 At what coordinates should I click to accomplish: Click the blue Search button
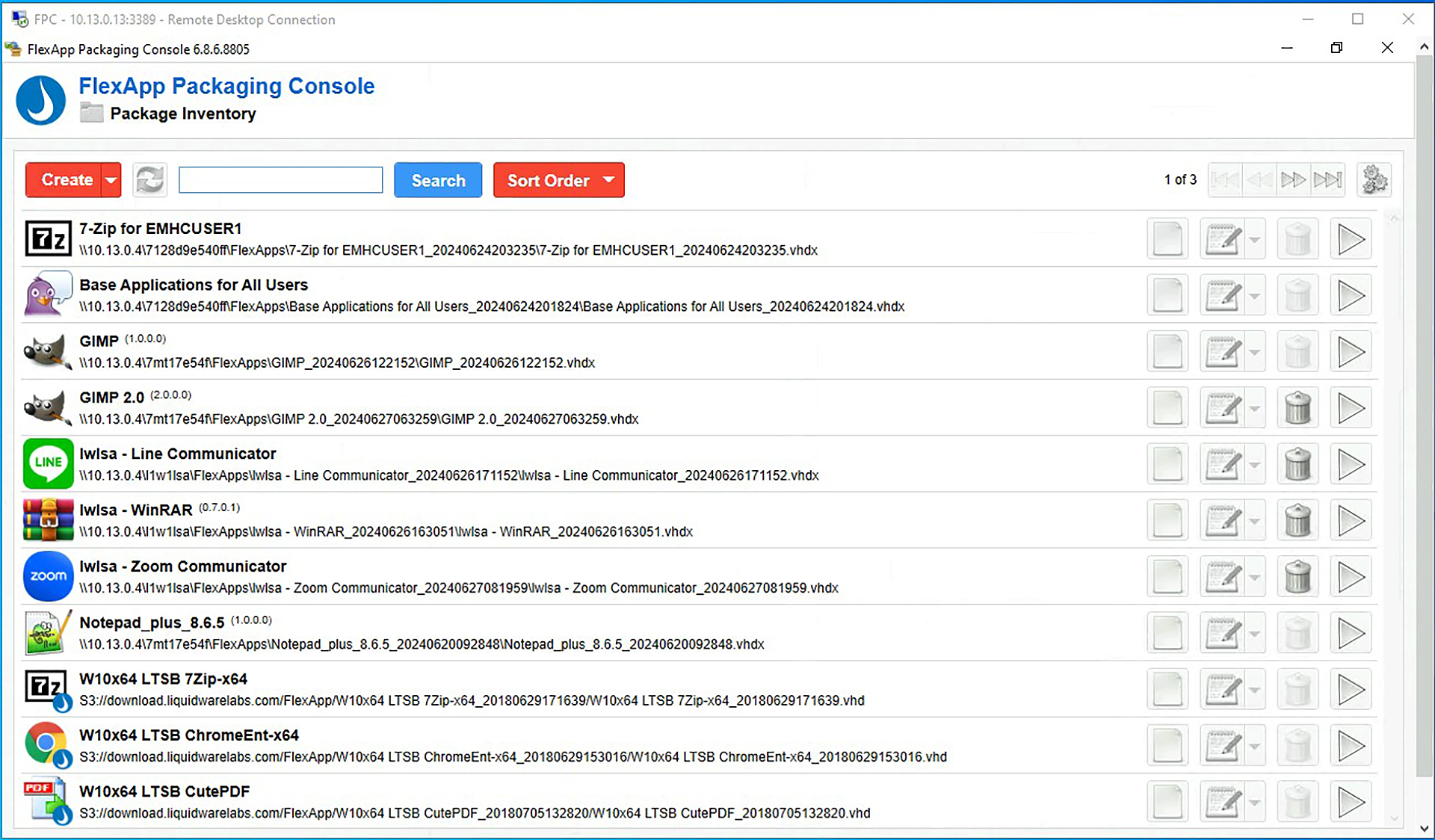tap(438, 180)
